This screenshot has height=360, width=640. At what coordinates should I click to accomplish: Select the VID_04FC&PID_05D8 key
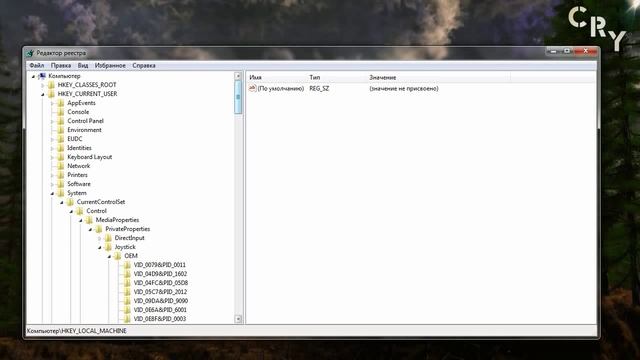pos(161,283)
